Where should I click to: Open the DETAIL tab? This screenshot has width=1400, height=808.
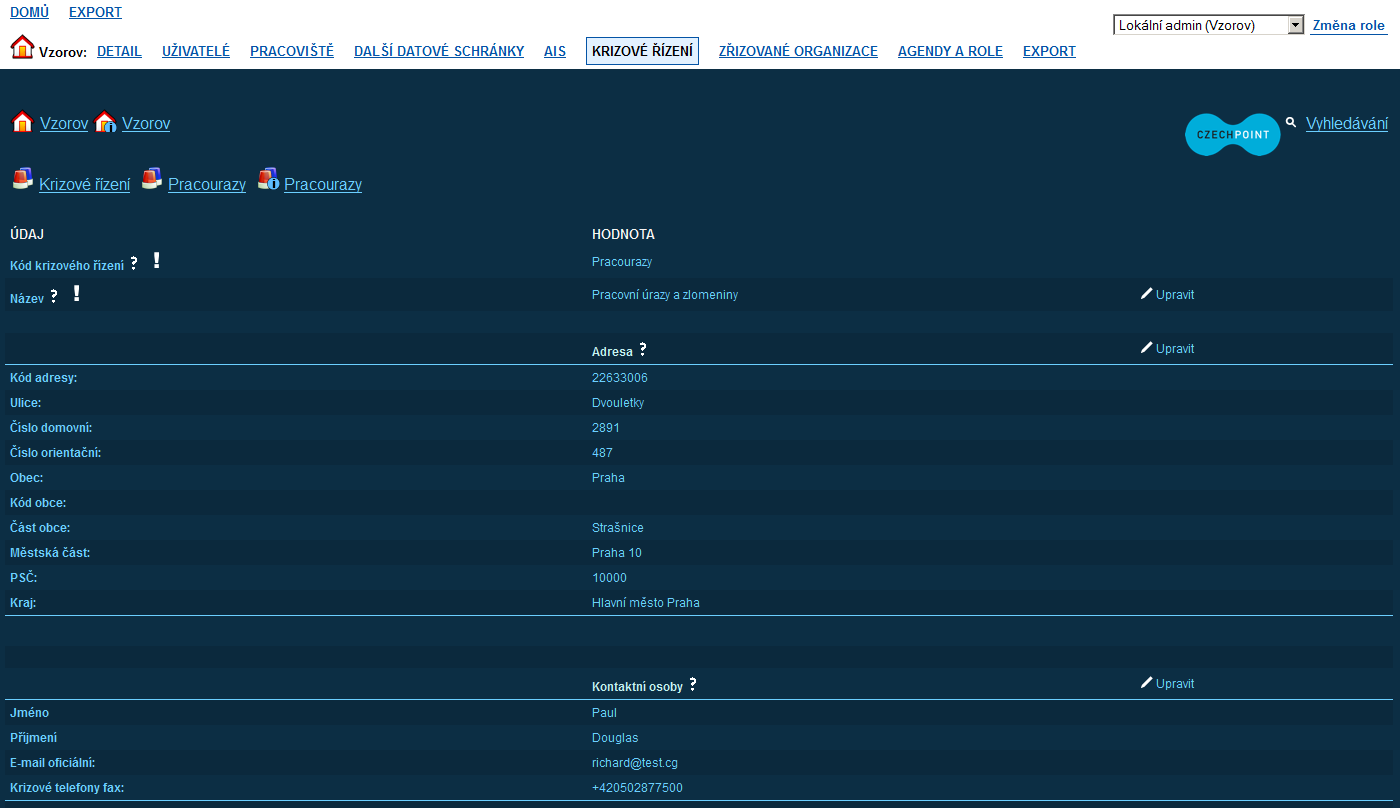(x=119, y=51)
